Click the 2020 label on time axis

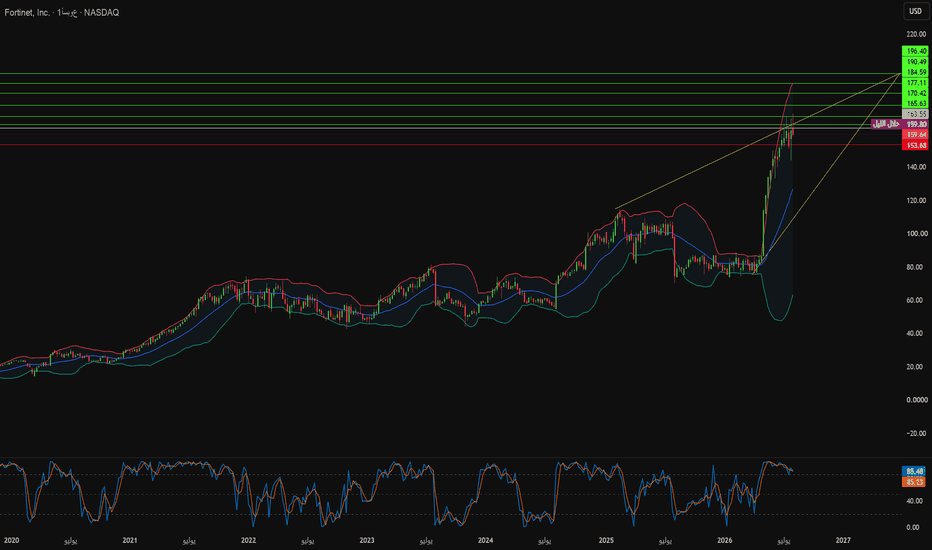(x=11, y=540)
